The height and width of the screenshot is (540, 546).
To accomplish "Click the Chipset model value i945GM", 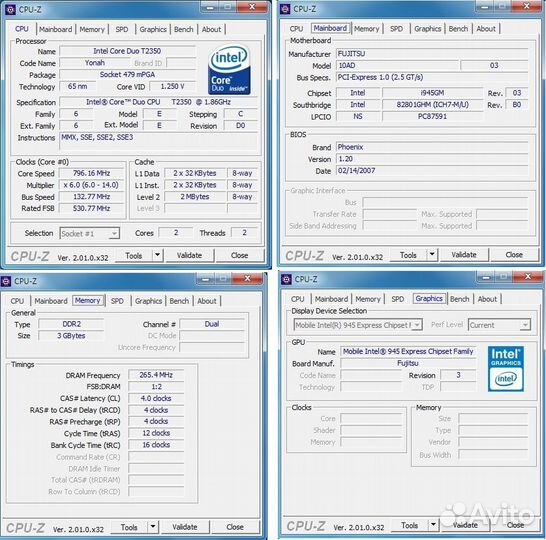I will coord(432,93).
